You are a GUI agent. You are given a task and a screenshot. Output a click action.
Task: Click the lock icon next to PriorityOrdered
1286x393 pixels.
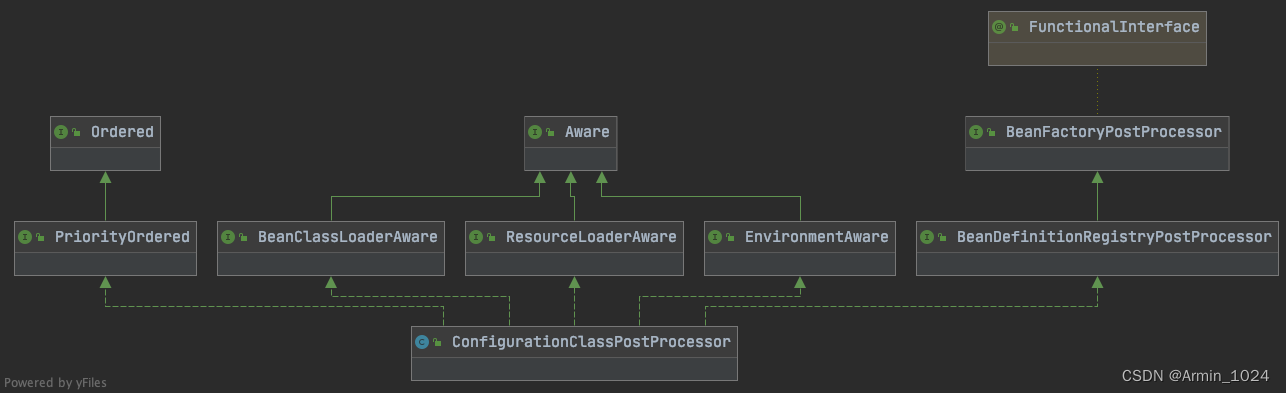(40, 238)
